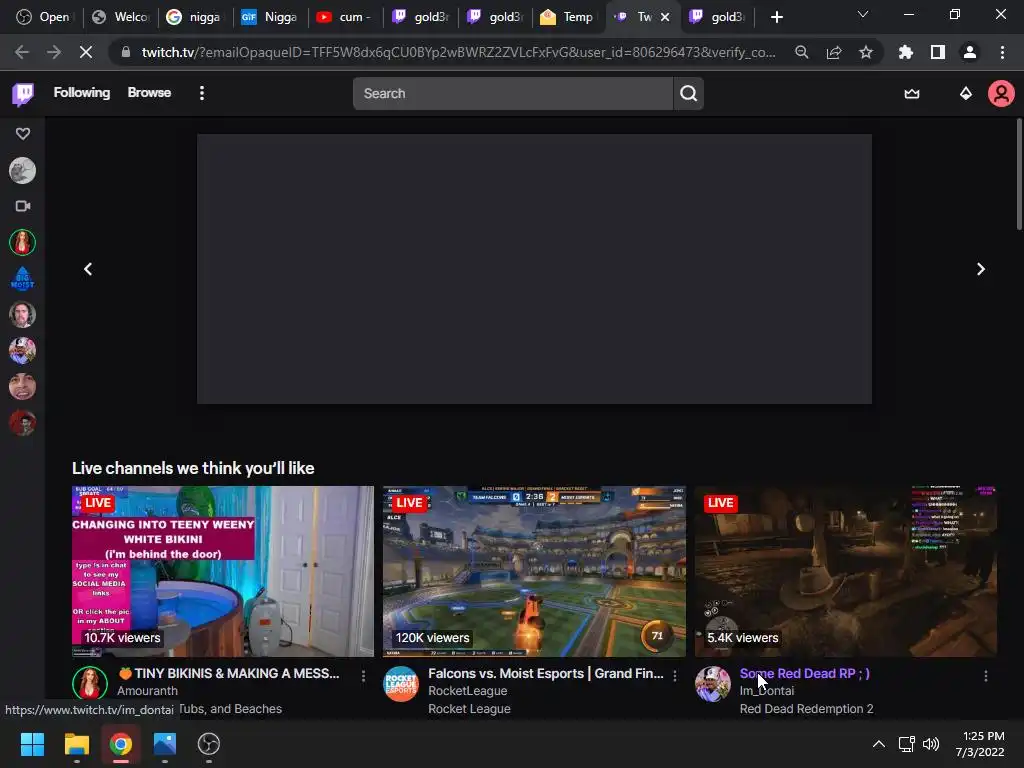Switch to the Welco tab
Viewport: 1024px width, 768px height.
pyautogui.click(x=121, y=17)
